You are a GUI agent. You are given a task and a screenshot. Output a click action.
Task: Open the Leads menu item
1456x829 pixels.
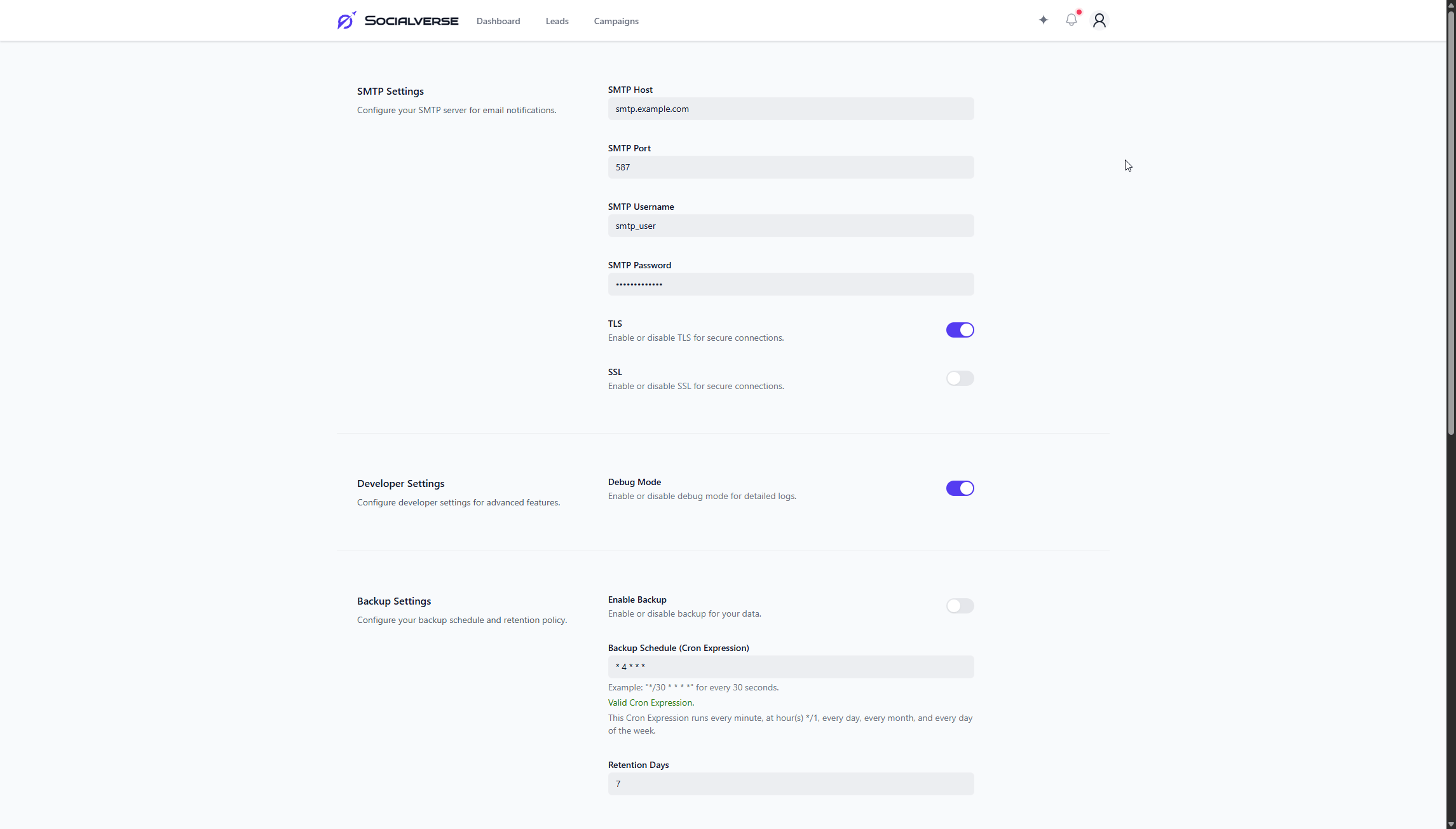coord(557,21)
